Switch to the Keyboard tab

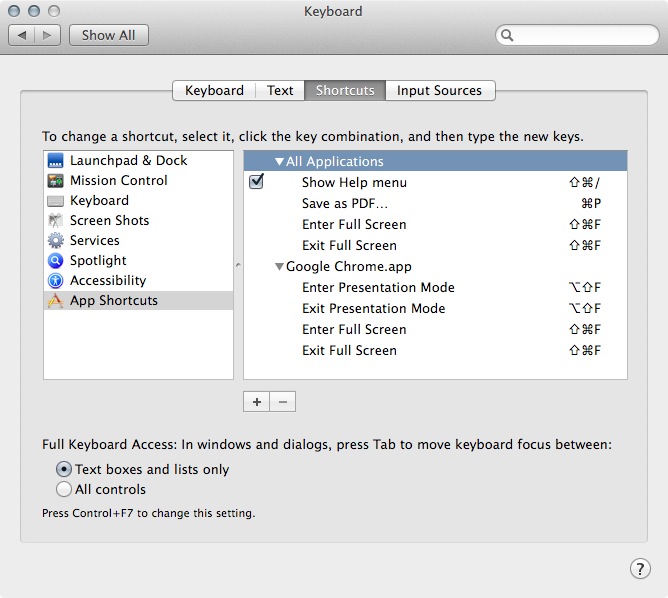point(214,90)
